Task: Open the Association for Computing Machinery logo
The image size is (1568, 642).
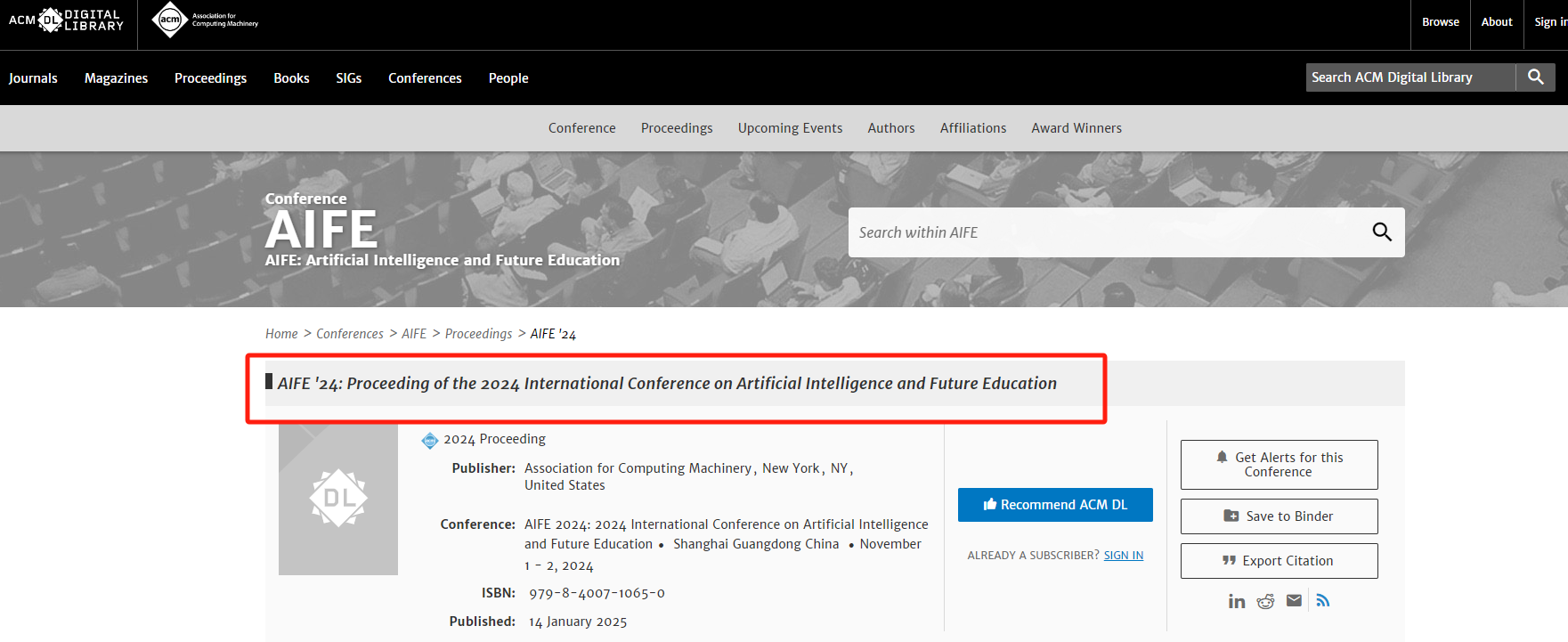Action: (205, 20)
